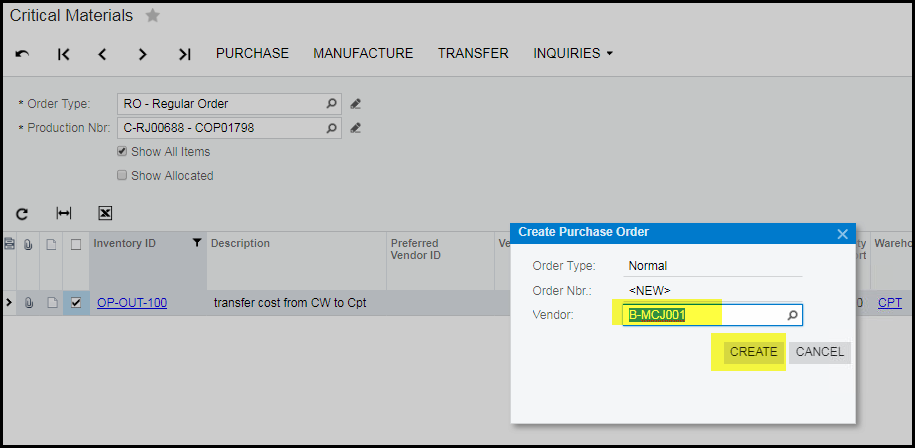Open the Order Type lookup selector

(x=331, y=104)
